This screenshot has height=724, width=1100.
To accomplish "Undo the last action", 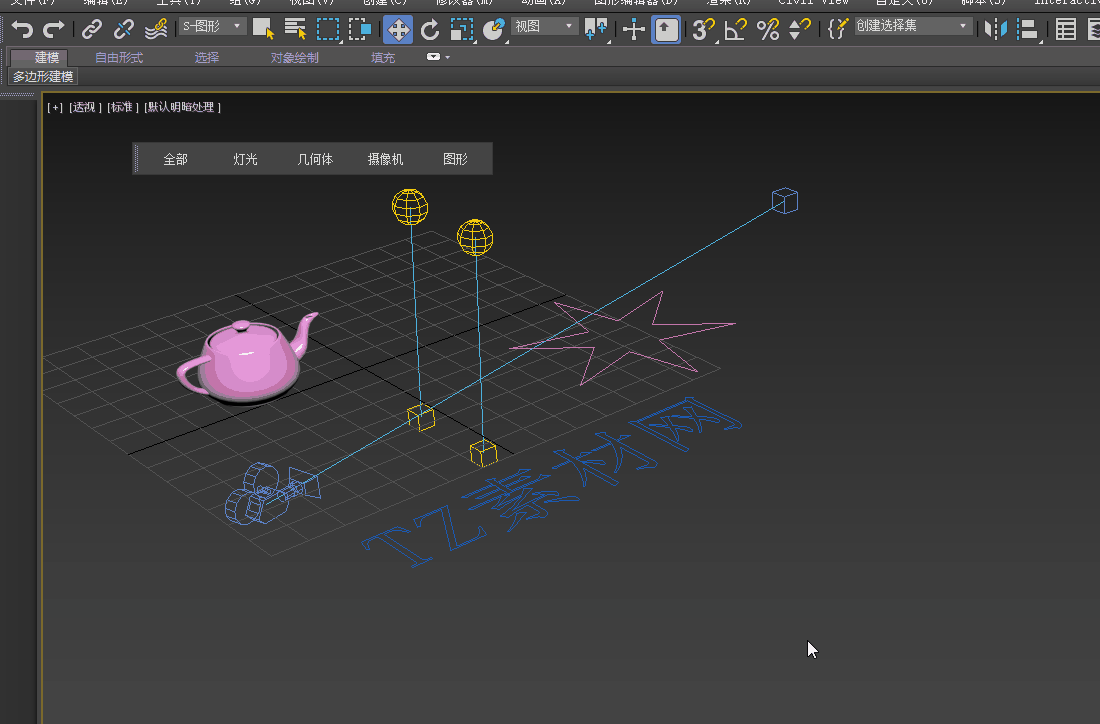I will click(x=22, y=29).
